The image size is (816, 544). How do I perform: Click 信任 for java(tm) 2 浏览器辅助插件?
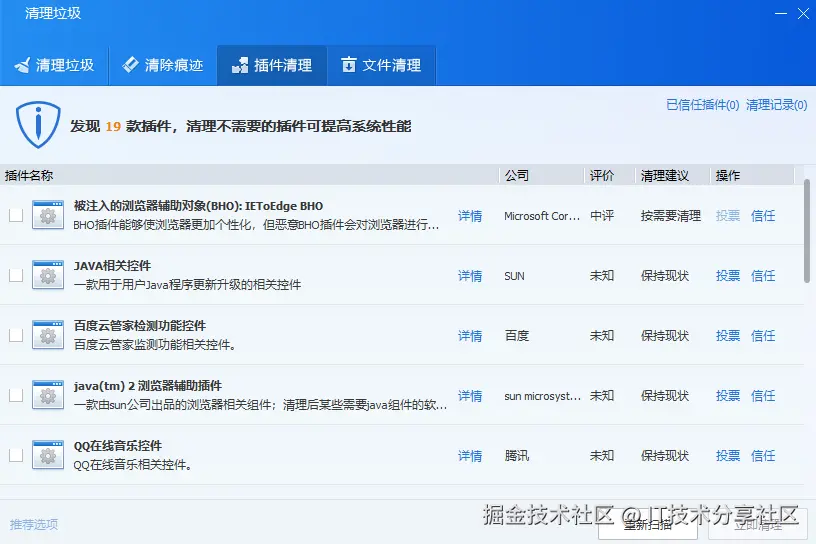pos(763,396)
